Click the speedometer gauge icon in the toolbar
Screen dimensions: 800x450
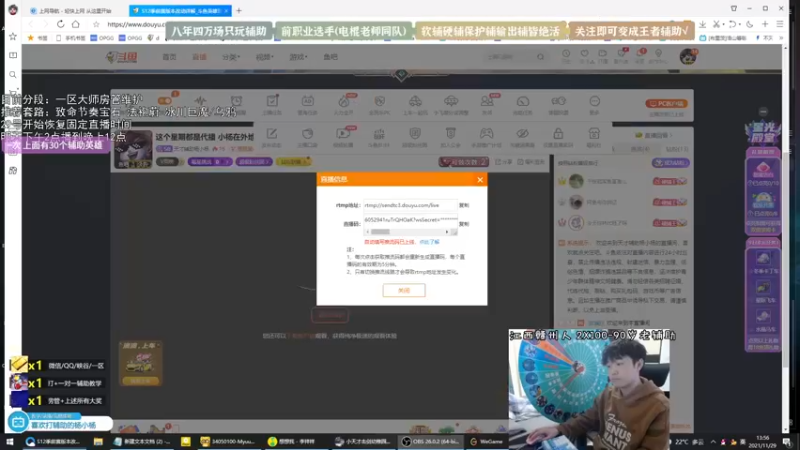pos(522,101)
